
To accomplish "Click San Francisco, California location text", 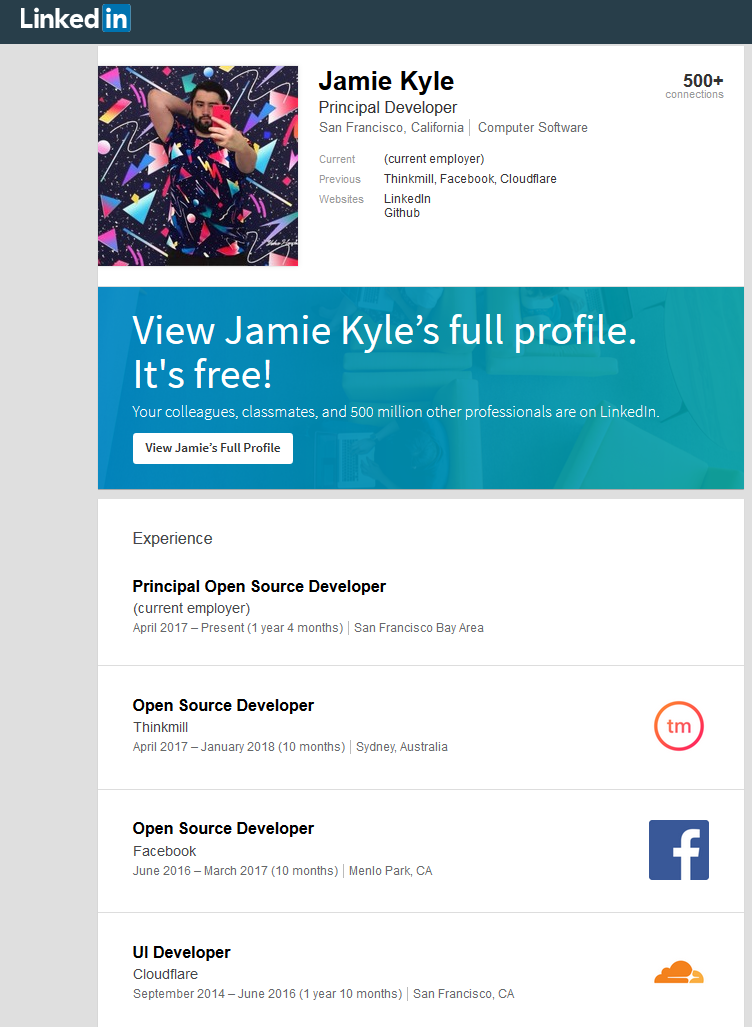I will point(391,128).
